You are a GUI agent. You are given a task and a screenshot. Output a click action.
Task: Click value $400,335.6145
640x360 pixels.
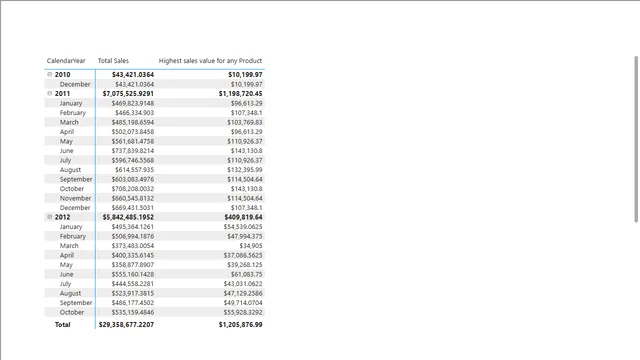[x=133, y=255]
